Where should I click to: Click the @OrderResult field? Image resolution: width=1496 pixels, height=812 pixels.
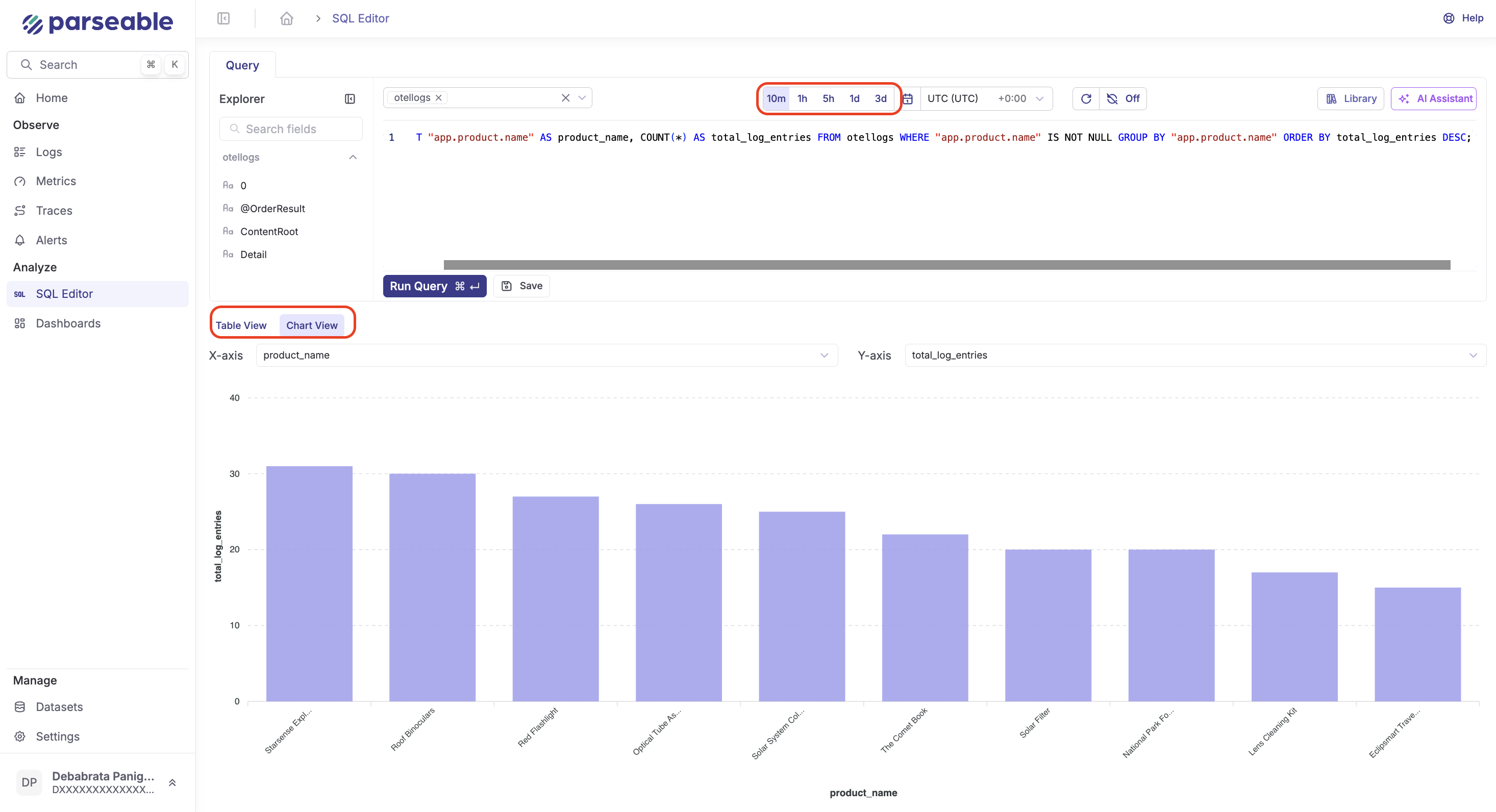coord(272,209)
